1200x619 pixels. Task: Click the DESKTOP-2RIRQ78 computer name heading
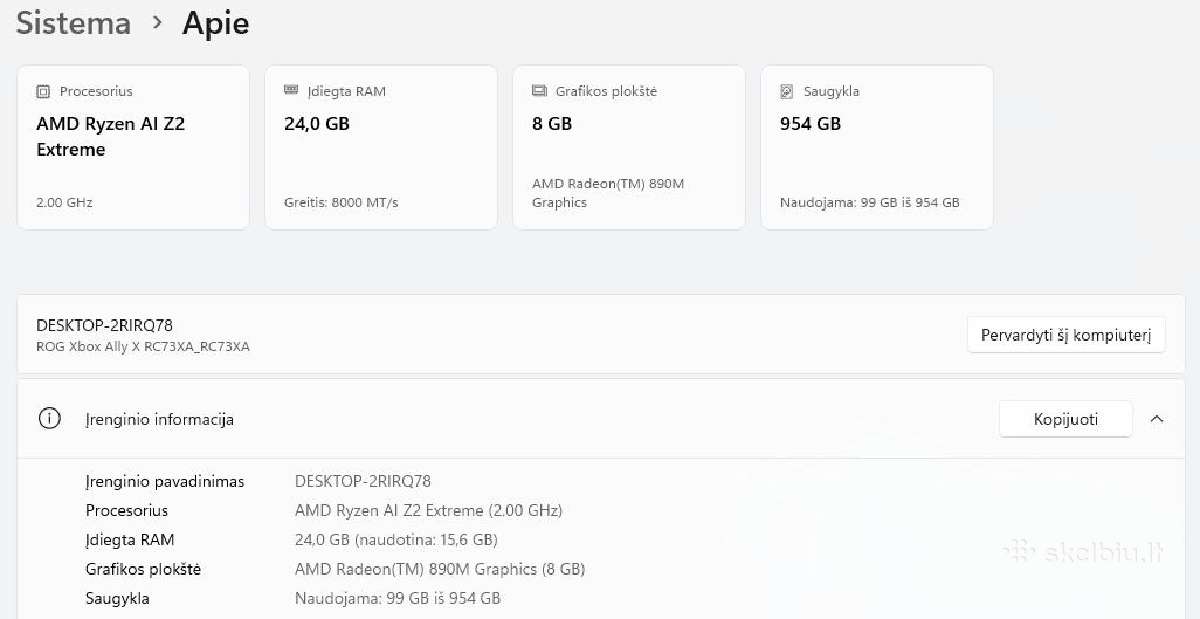pos(104,325)
